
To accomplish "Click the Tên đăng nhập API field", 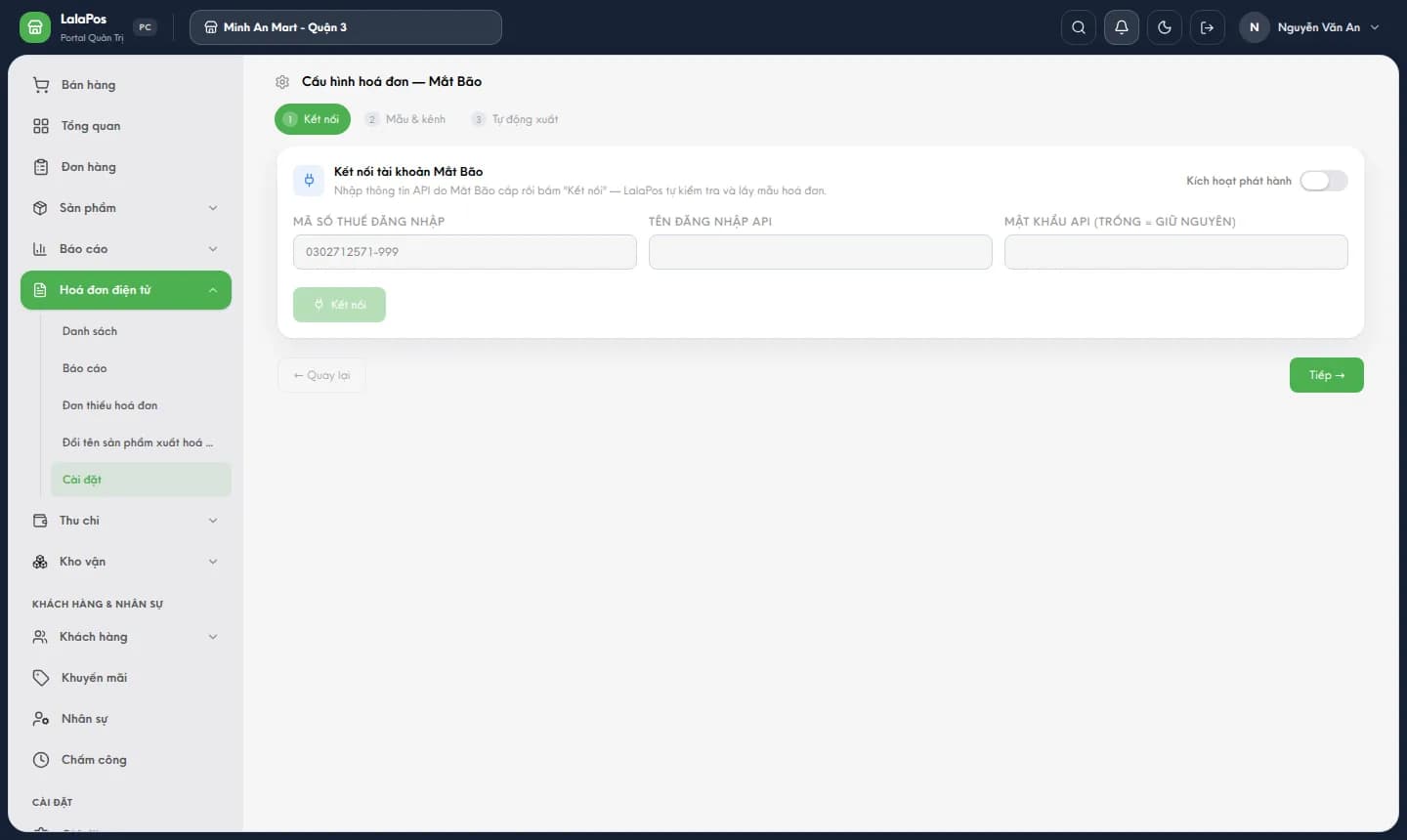I will (x=821, y=252).
